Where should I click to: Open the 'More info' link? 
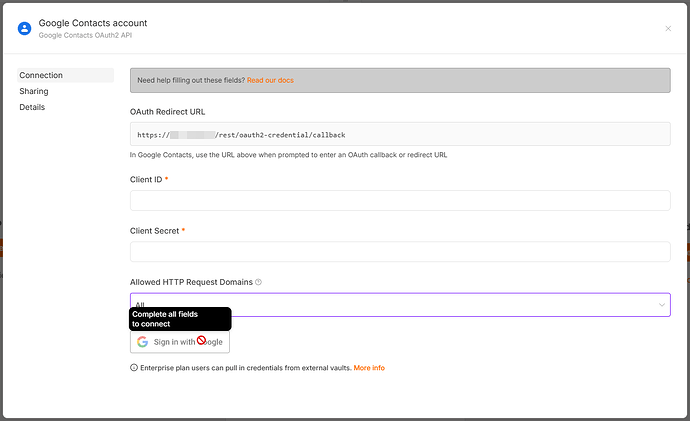[369, 368]
